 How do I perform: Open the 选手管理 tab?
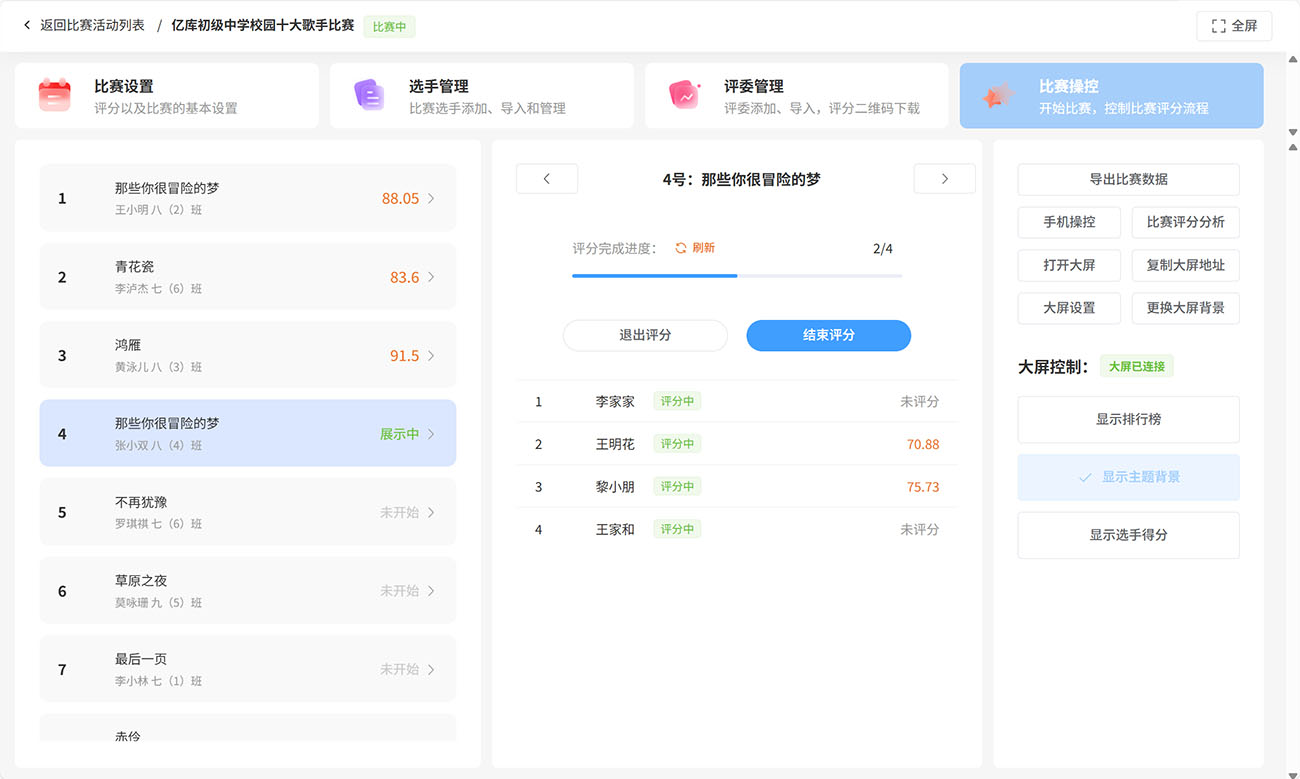click(481, 96)
